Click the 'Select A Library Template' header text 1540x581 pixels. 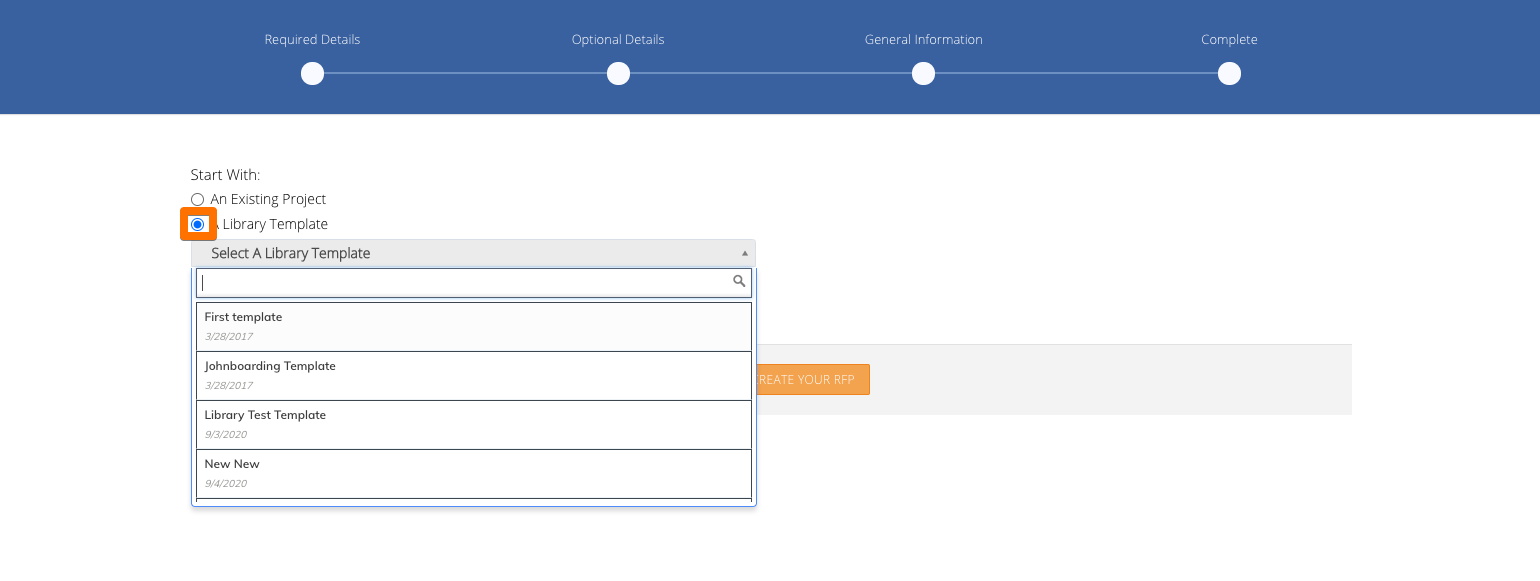pos(290,254)
